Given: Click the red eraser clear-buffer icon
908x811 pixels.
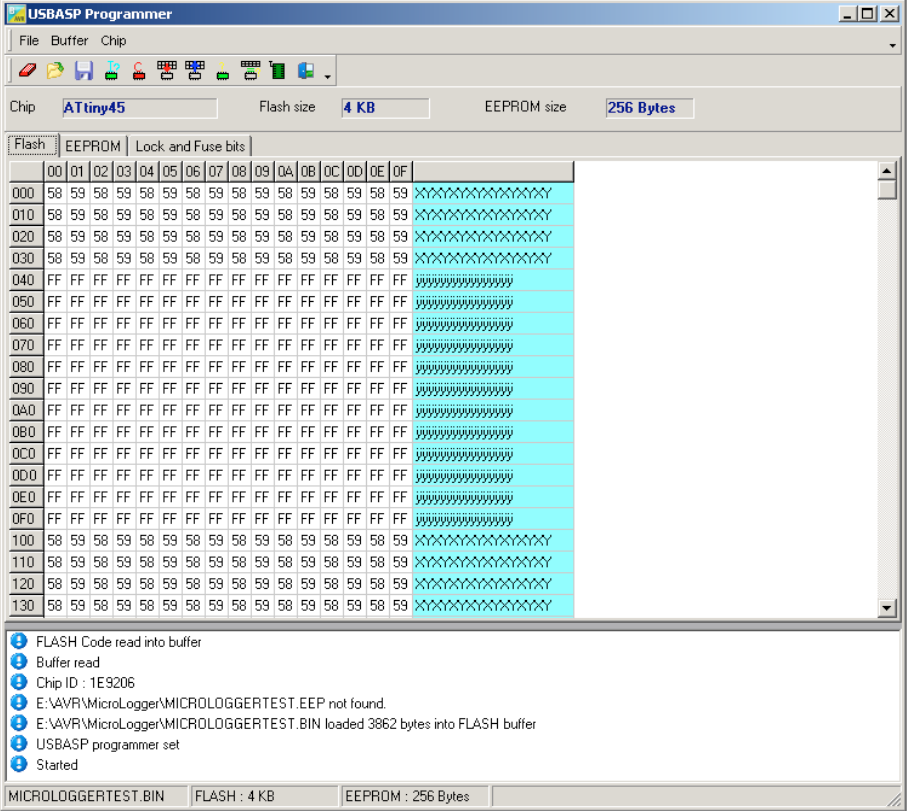Looking at the screenshot, I should [27, 71].
